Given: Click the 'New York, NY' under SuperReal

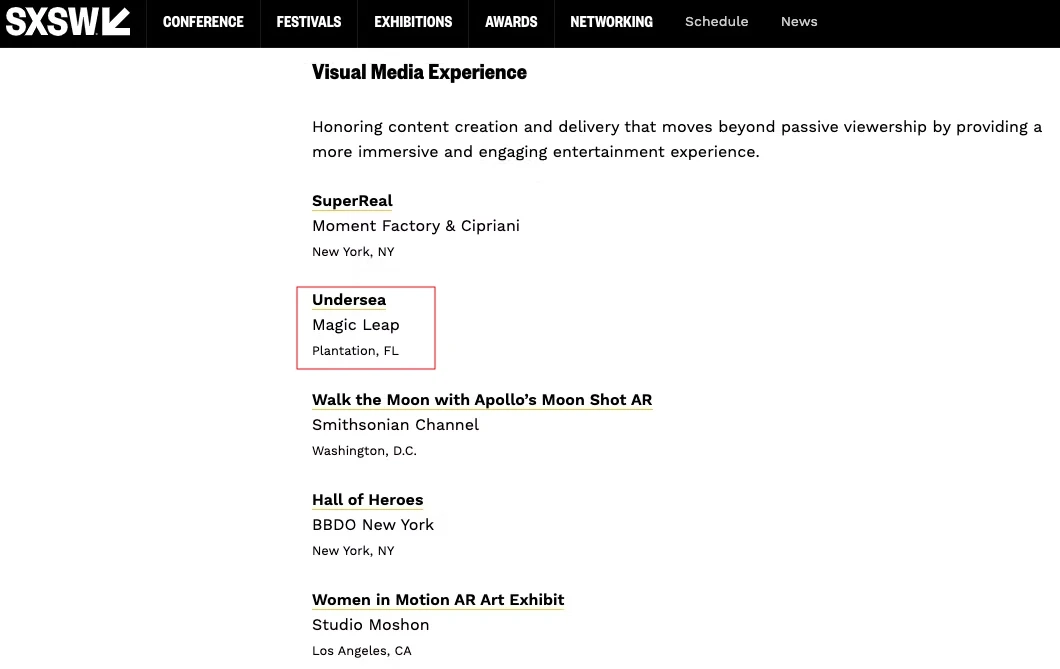Looking at the screenshot, I should 353,251.
